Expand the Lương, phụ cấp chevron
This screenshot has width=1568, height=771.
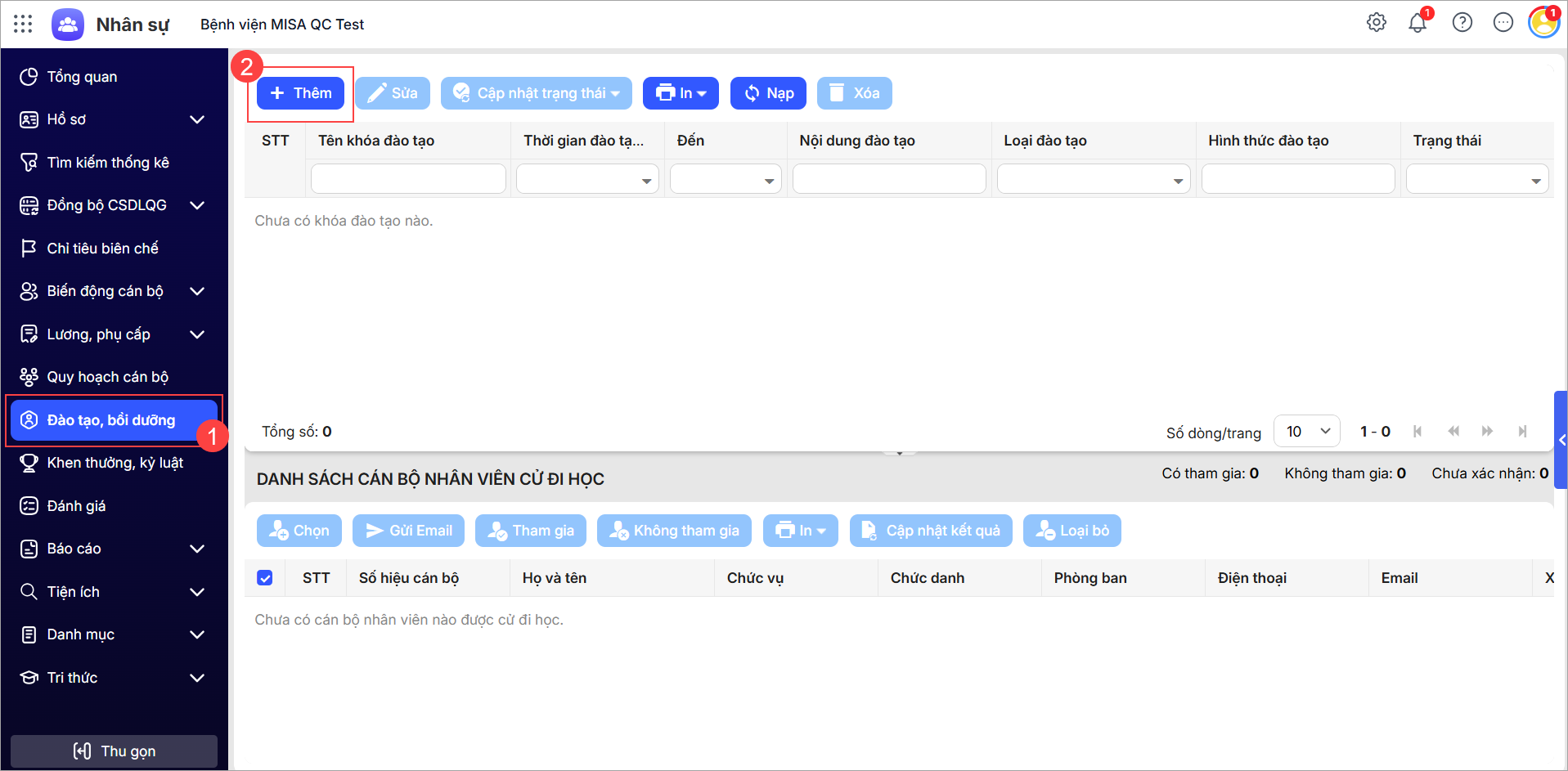click(197, 334)
